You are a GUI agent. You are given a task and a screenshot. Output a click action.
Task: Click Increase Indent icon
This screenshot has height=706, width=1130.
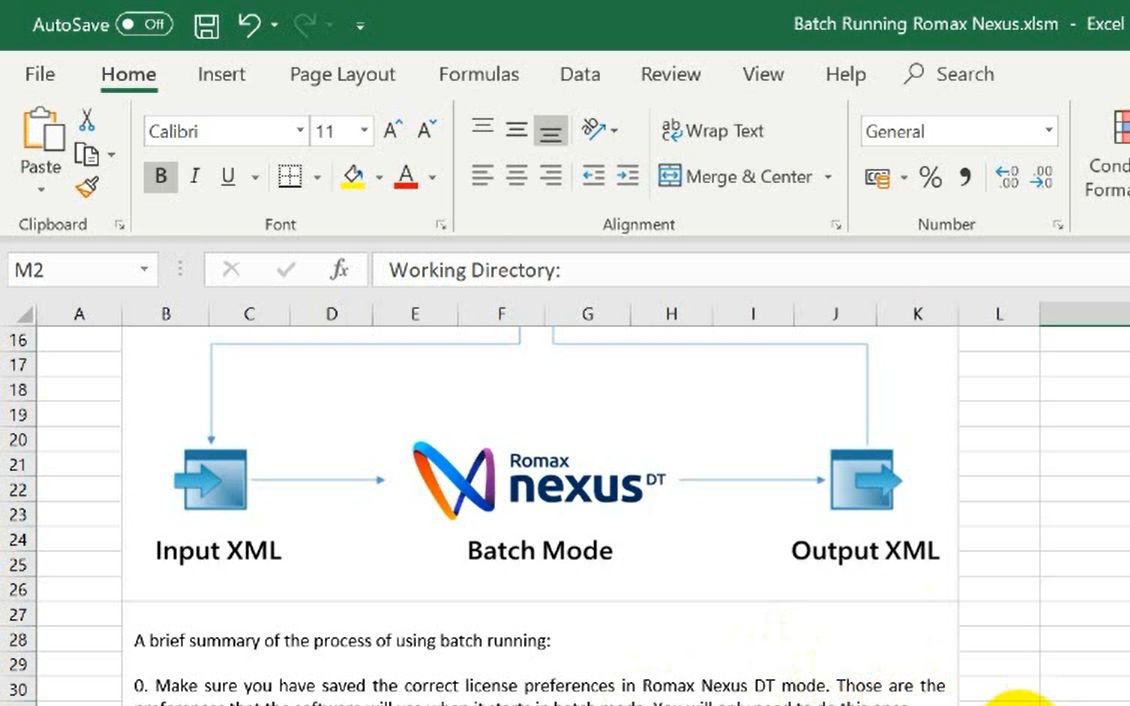pyautogui.click(x=627, y=176)
